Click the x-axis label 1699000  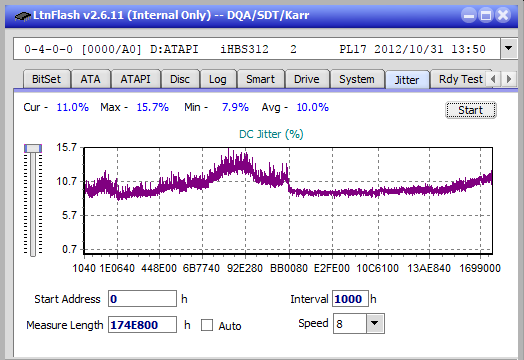[480, 268]
